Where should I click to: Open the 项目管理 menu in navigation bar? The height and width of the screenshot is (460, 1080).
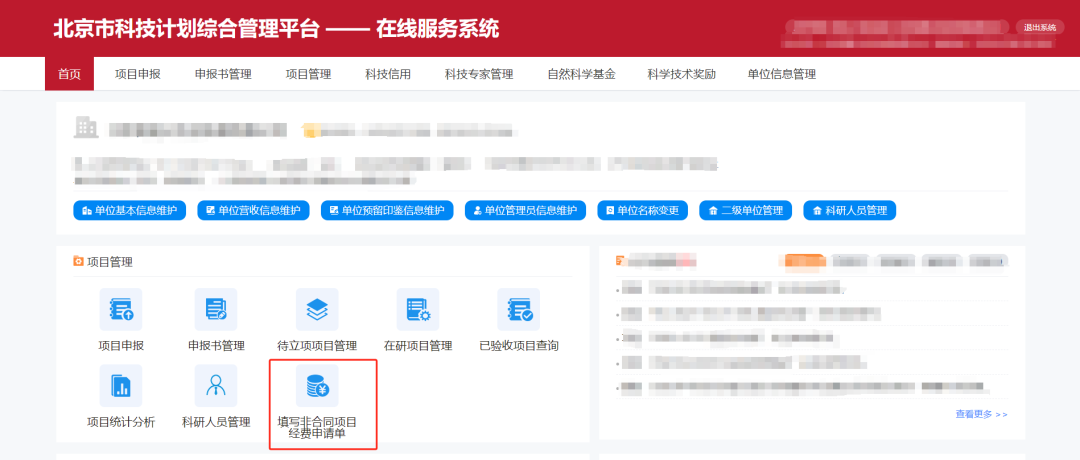(x=308, y=74)
